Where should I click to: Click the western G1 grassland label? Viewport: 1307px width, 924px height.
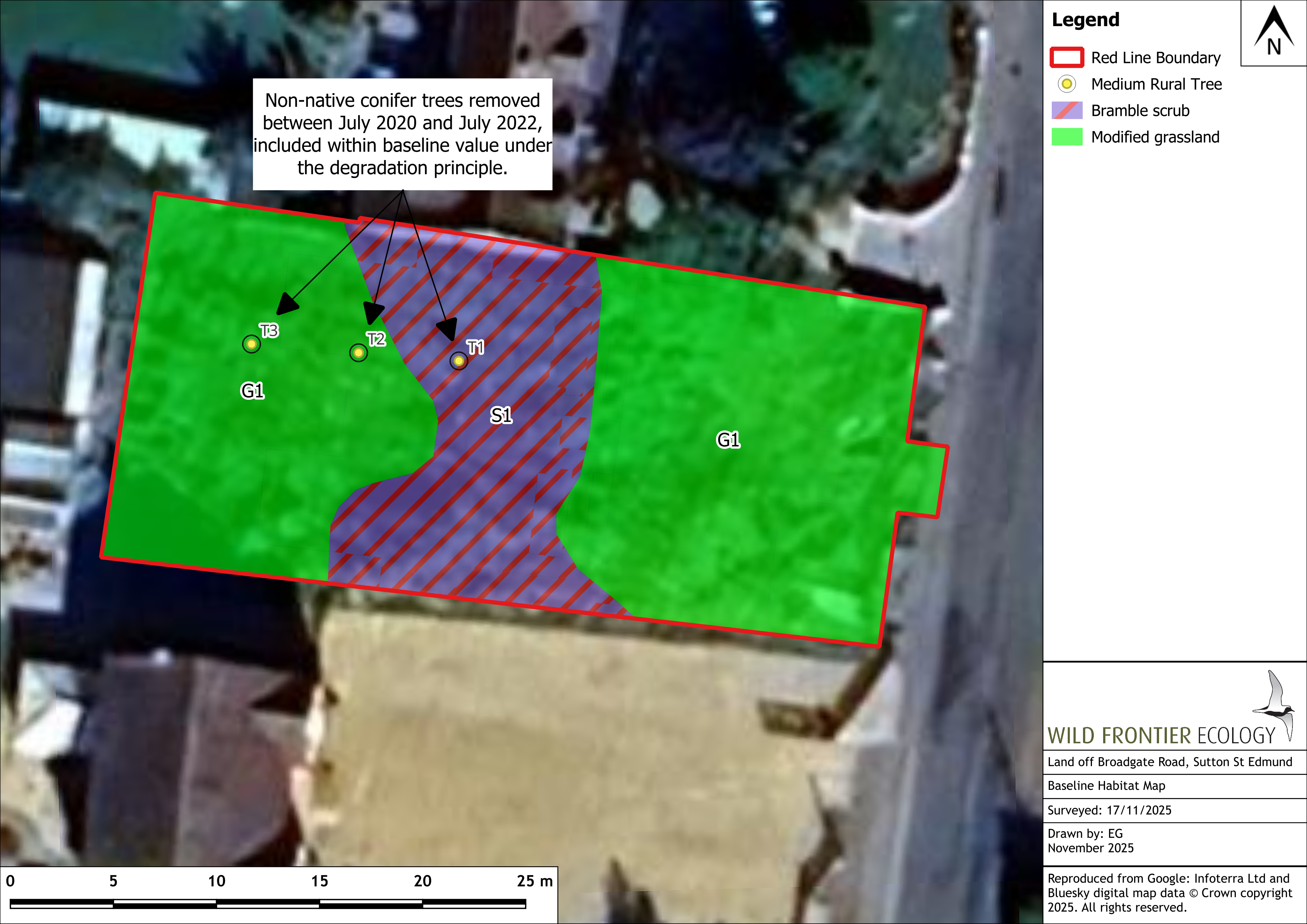[x=252, y=391]
